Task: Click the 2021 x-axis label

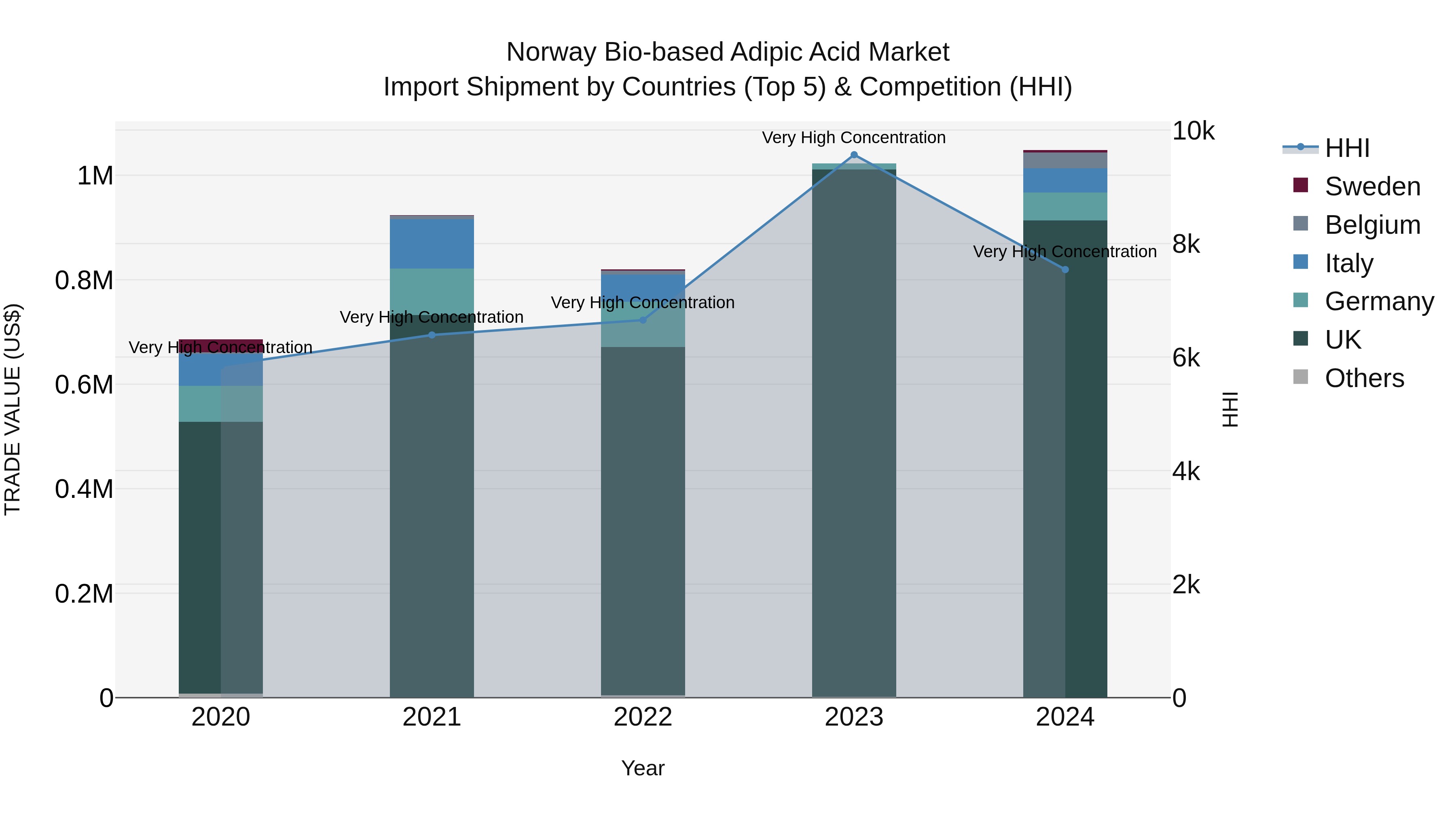Action: click(x=432, y=717)
